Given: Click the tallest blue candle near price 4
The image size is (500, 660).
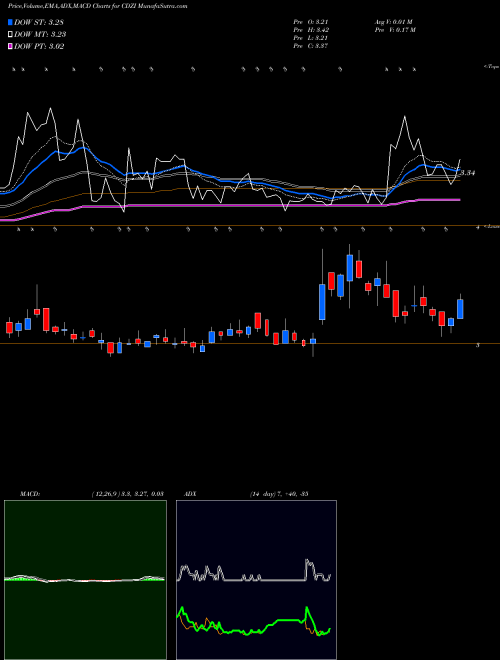Looking at the screenshot, I should click(x=349, y=268).
